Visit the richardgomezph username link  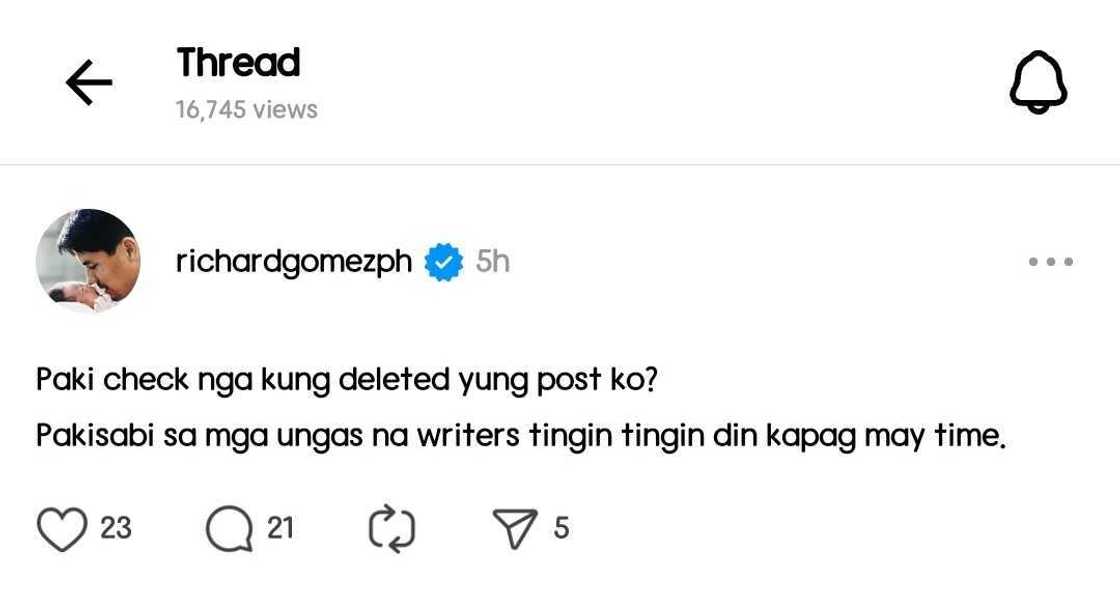pos(294,262)
